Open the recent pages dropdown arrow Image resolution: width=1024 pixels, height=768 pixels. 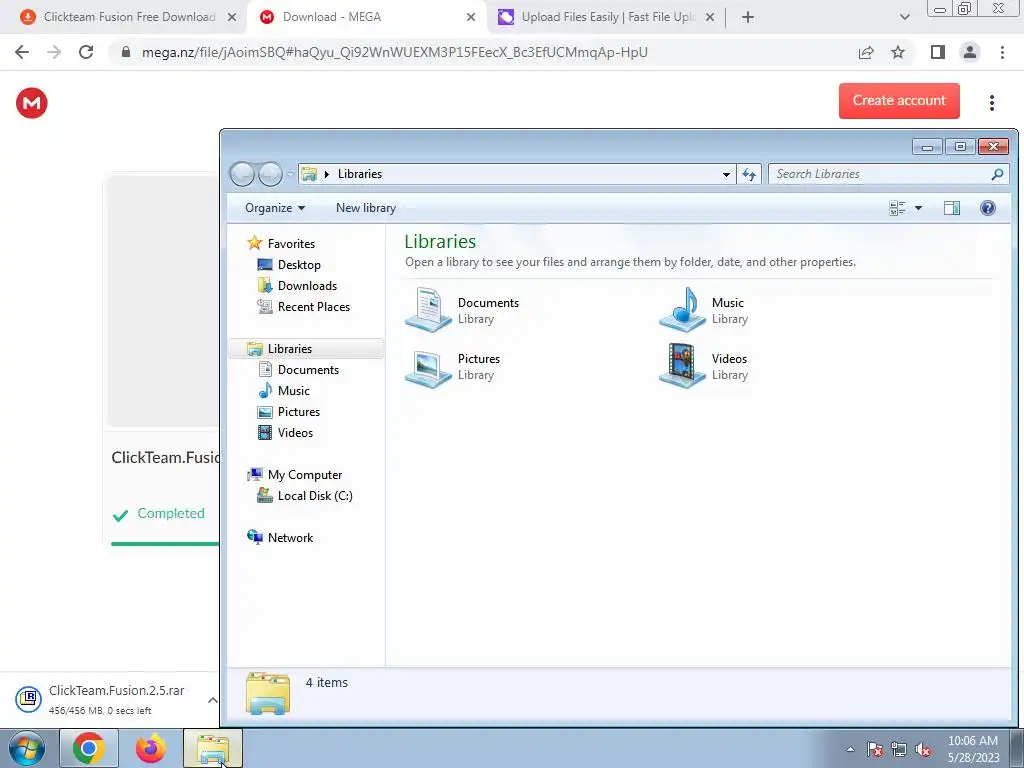point(290,174)
